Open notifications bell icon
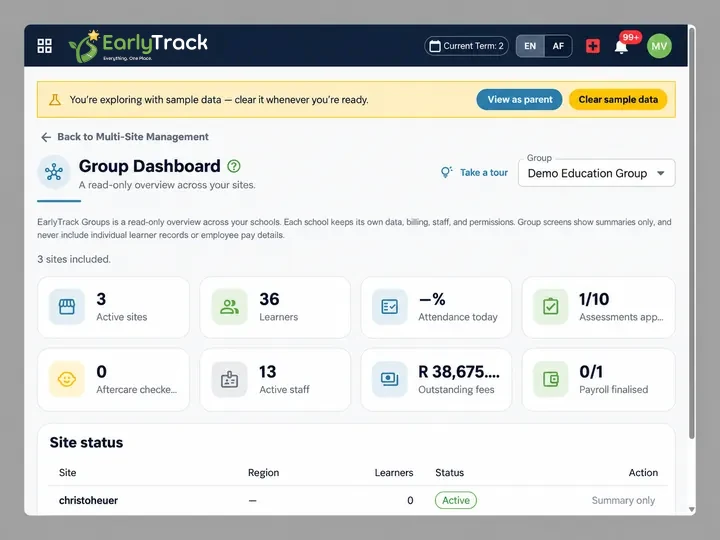The height and width of the screenshot is (540, 720). pos(621,47)
